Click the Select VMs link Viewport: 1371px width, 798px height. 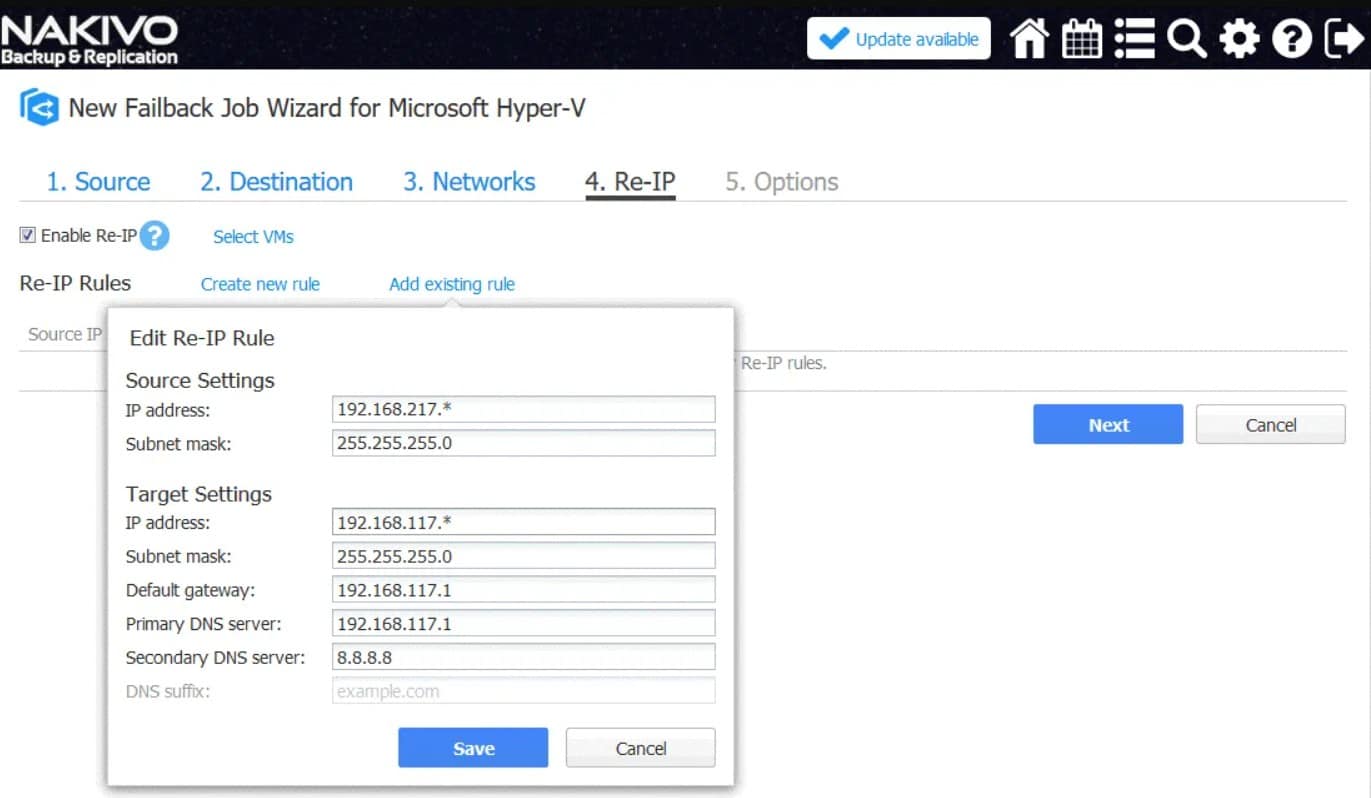pyautogui.click(x=252, y=236)
